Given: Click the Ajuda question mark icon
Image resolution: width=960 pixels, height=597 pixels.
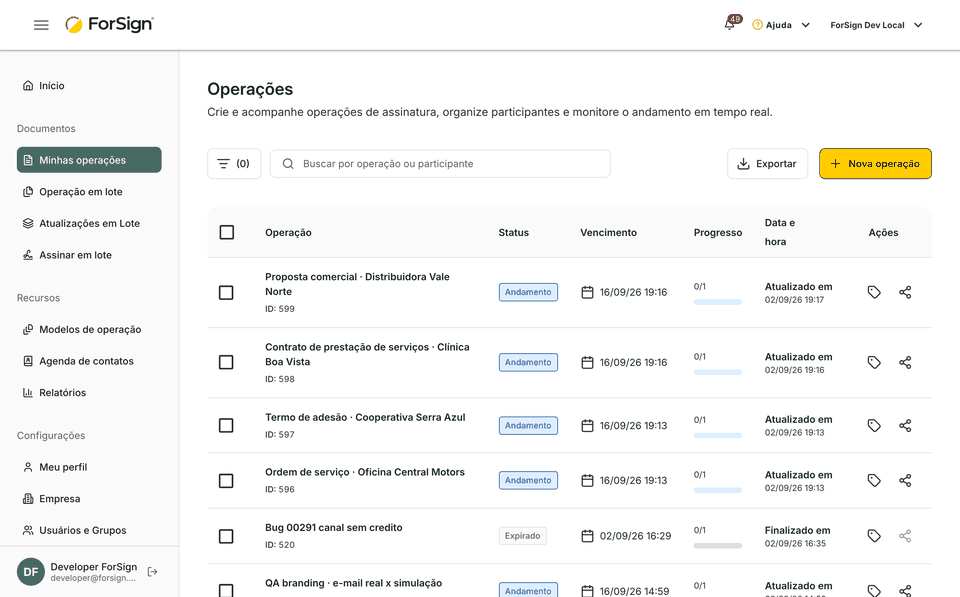Looking at the screenshot, I should click(757, 25).
